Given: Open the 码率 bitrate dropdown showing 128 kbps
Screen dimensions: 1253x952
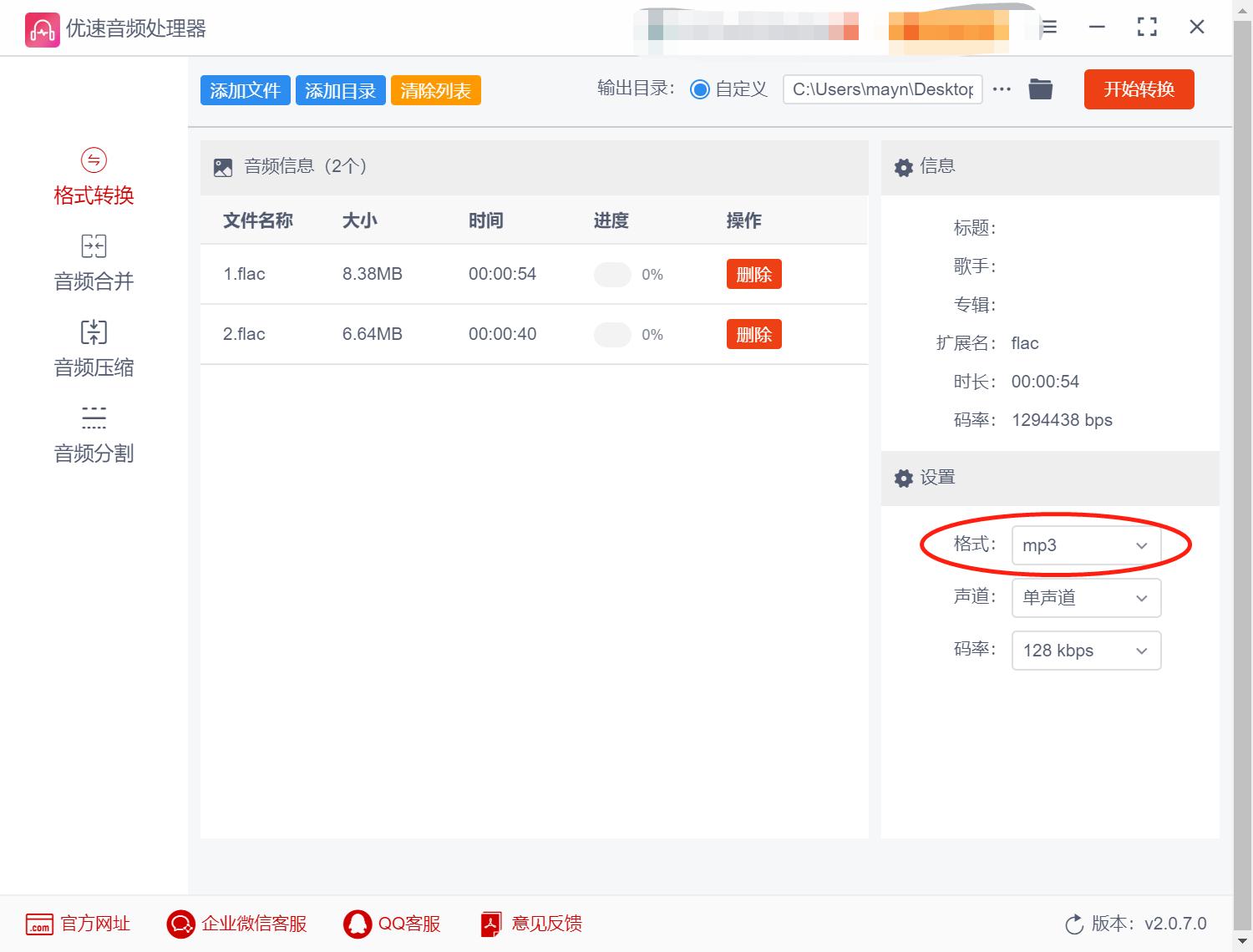Looking at the screenshot, I should pos(1085,651).
